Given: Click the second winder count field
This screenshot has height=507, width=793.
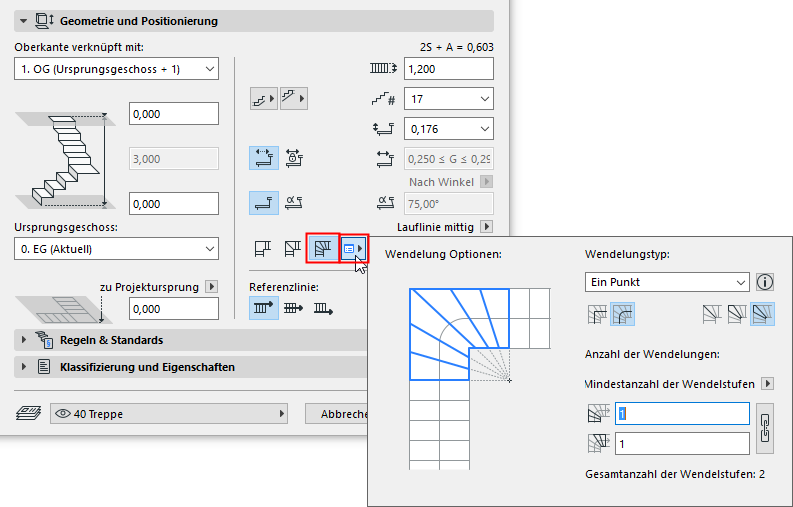Looking at the screenshot, I should coord(682,444).
